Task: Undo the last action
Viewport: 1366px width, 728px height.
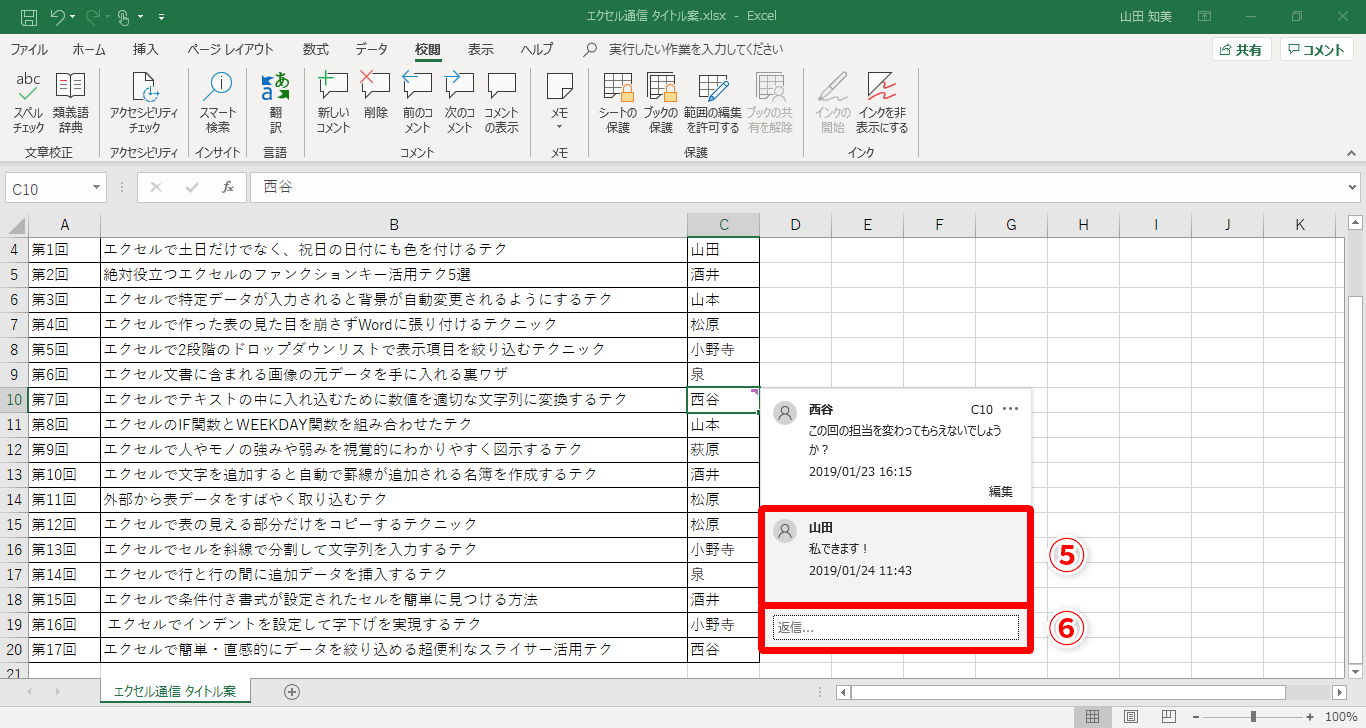Action: (x=57, y=17)
